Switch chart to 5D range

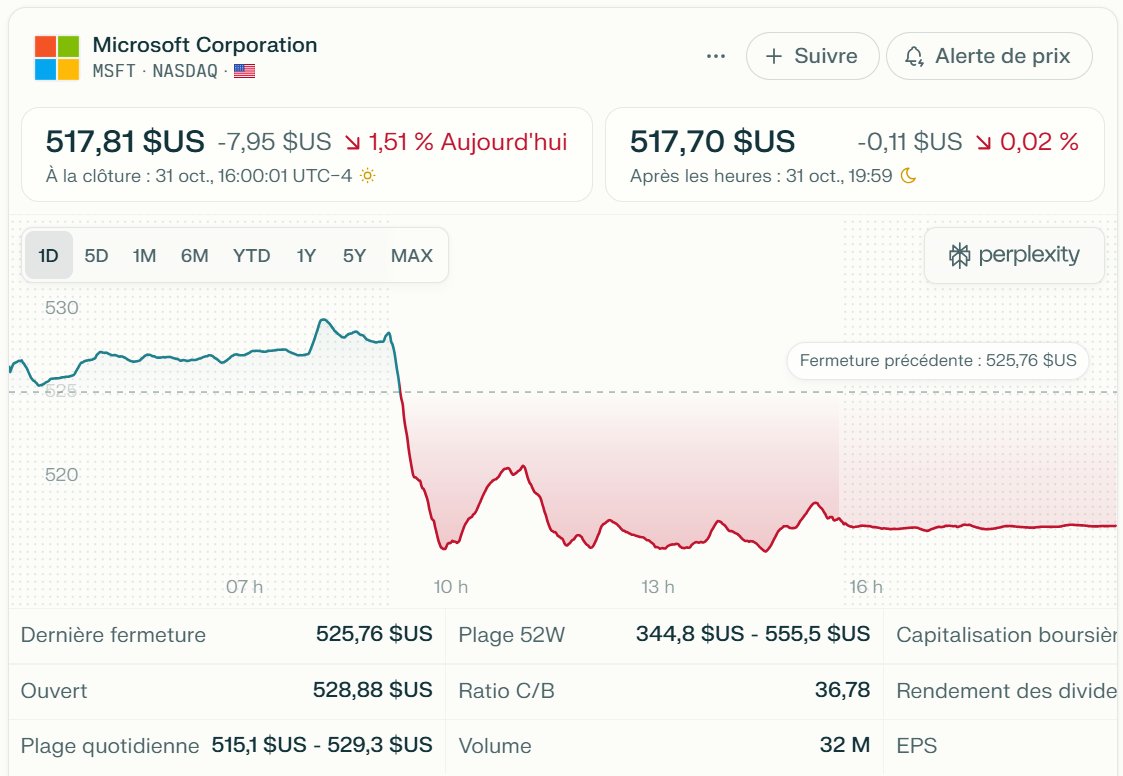pyautogui.click(x=96, y=256)
